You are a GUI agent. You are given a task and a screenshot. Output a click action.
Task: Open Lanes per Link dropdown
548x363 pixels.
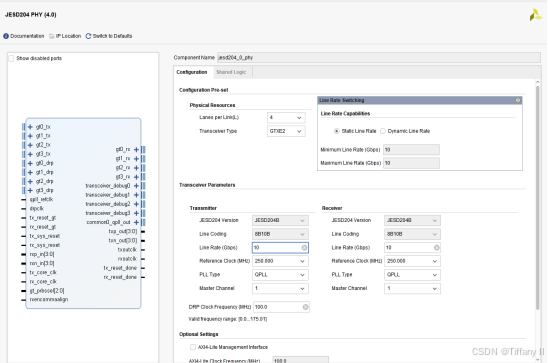(286, 118)
